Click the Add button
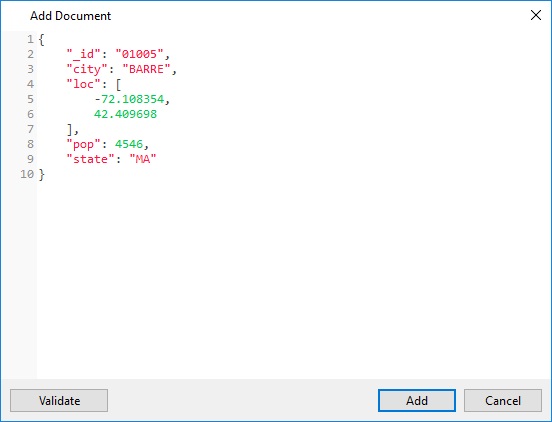 pos(417,400)
